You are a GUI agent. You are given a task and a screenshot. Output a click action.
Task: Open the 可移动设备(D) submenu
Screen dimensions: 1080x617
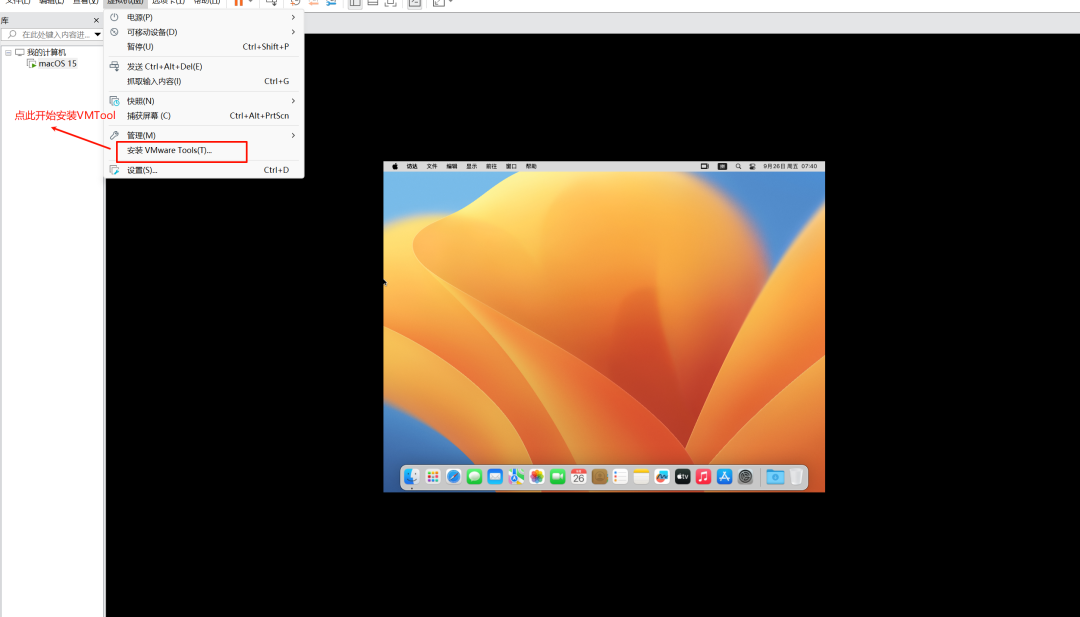(x=203, y=32)
